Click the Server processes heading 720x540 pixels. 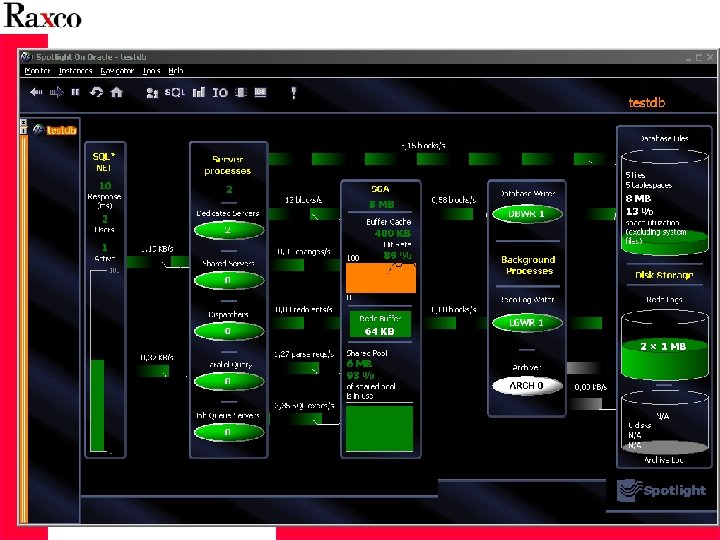point(228,165)
